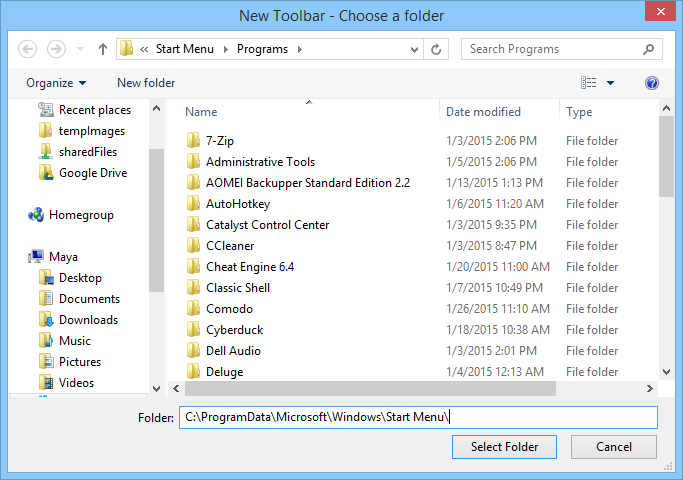Select the Cyberduck folder icon
Image resolution: width=683 pixels, height=480 pixels.
point(193,329)
